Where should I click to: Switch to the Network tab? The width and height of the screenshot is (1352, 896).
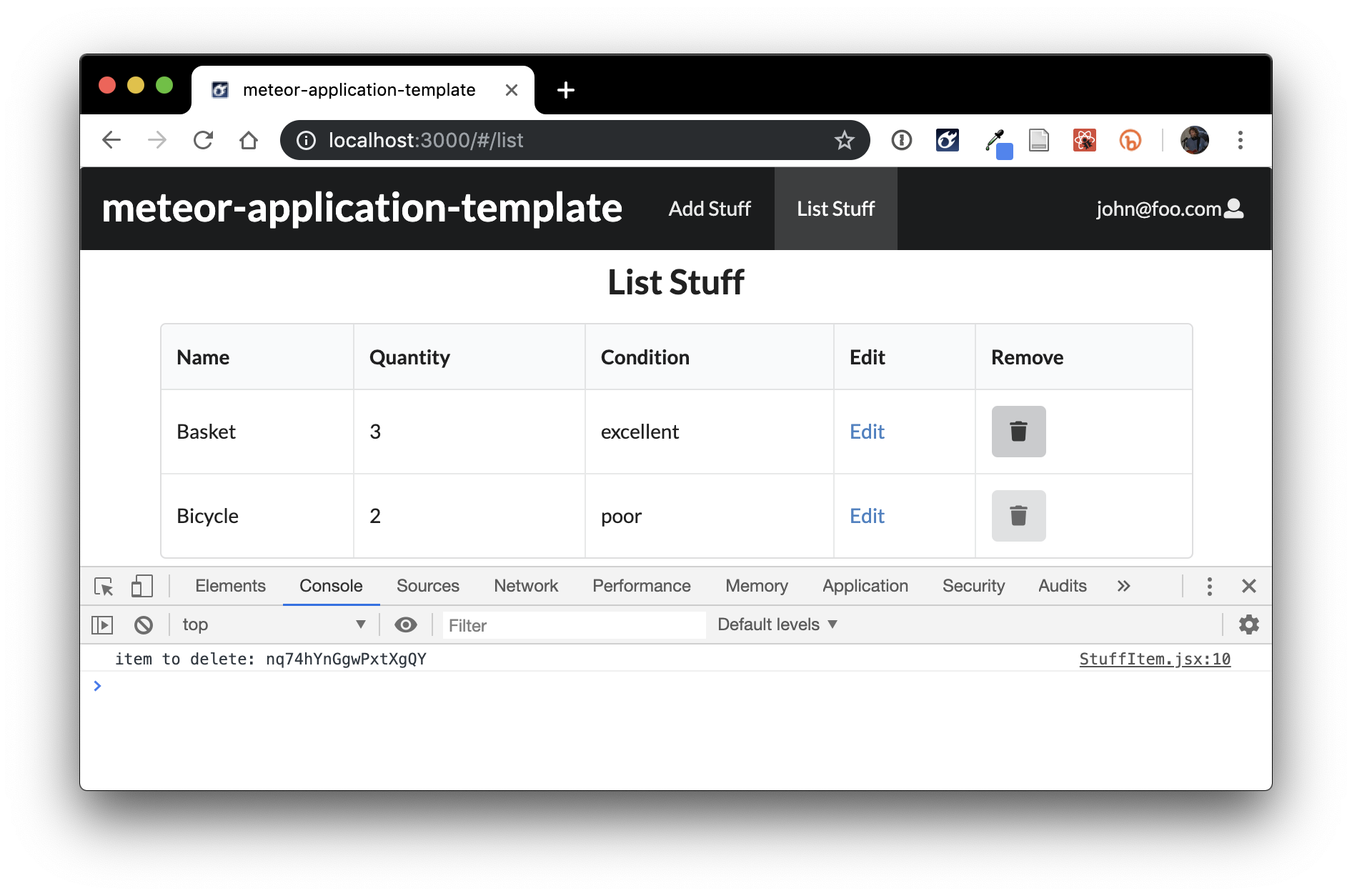tap(525, 587)
